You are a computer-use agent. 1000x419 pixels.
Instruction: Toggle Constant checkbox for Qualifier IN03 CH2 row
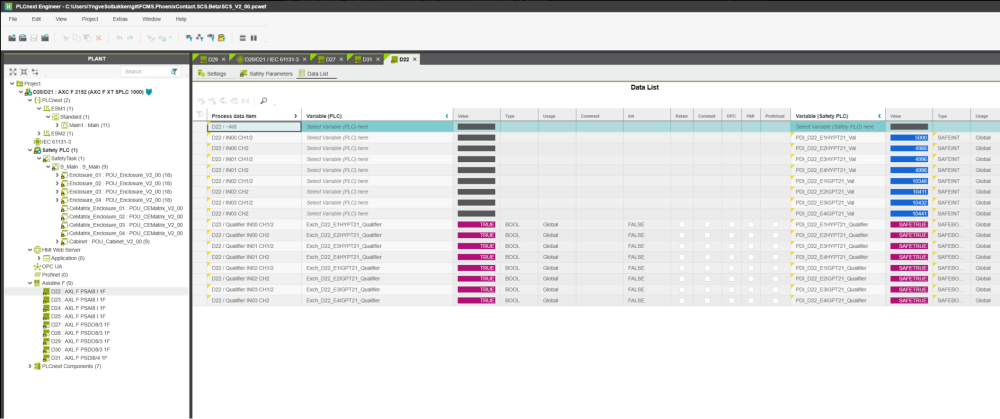[706, 300]
